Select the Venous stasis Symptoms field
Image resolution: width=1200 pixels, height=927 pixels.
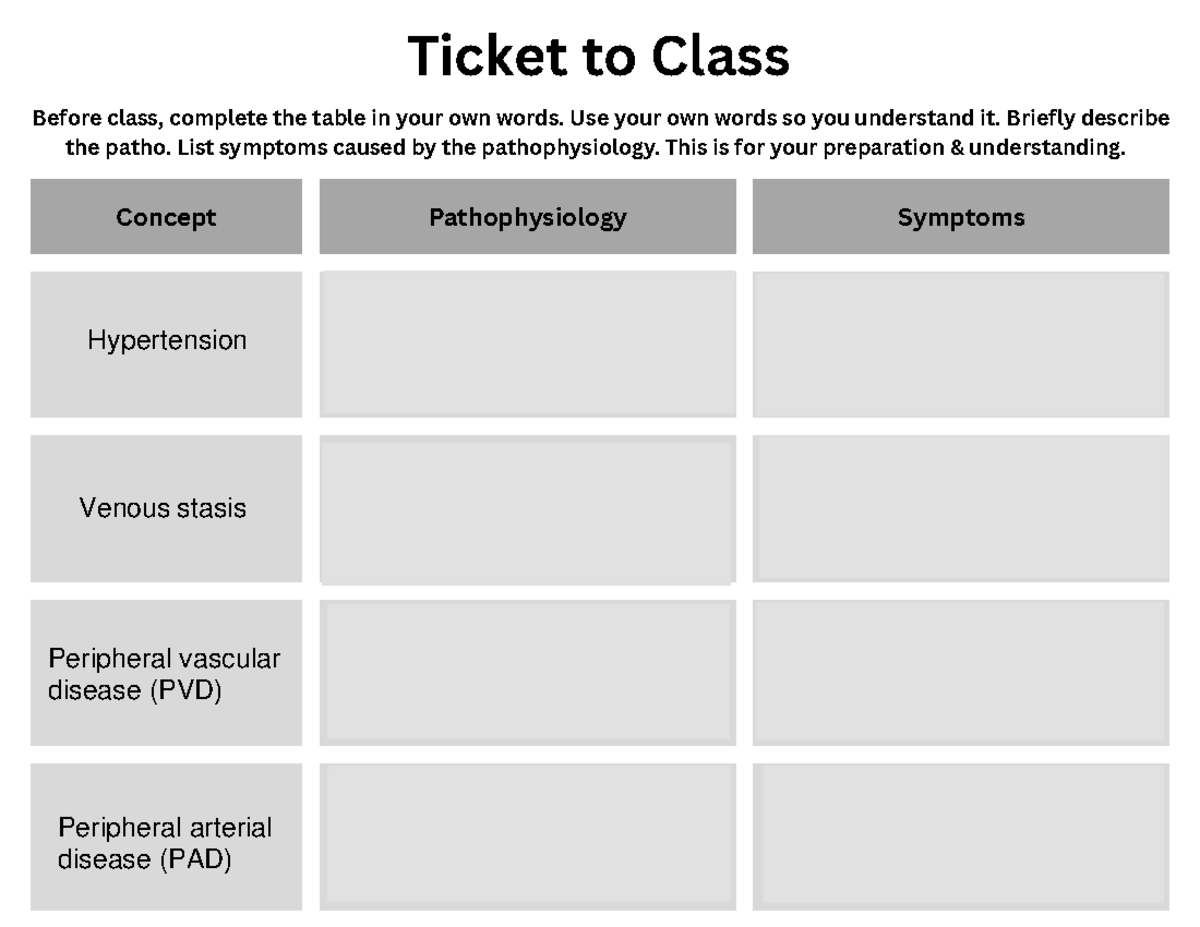[x=961, y=509]
